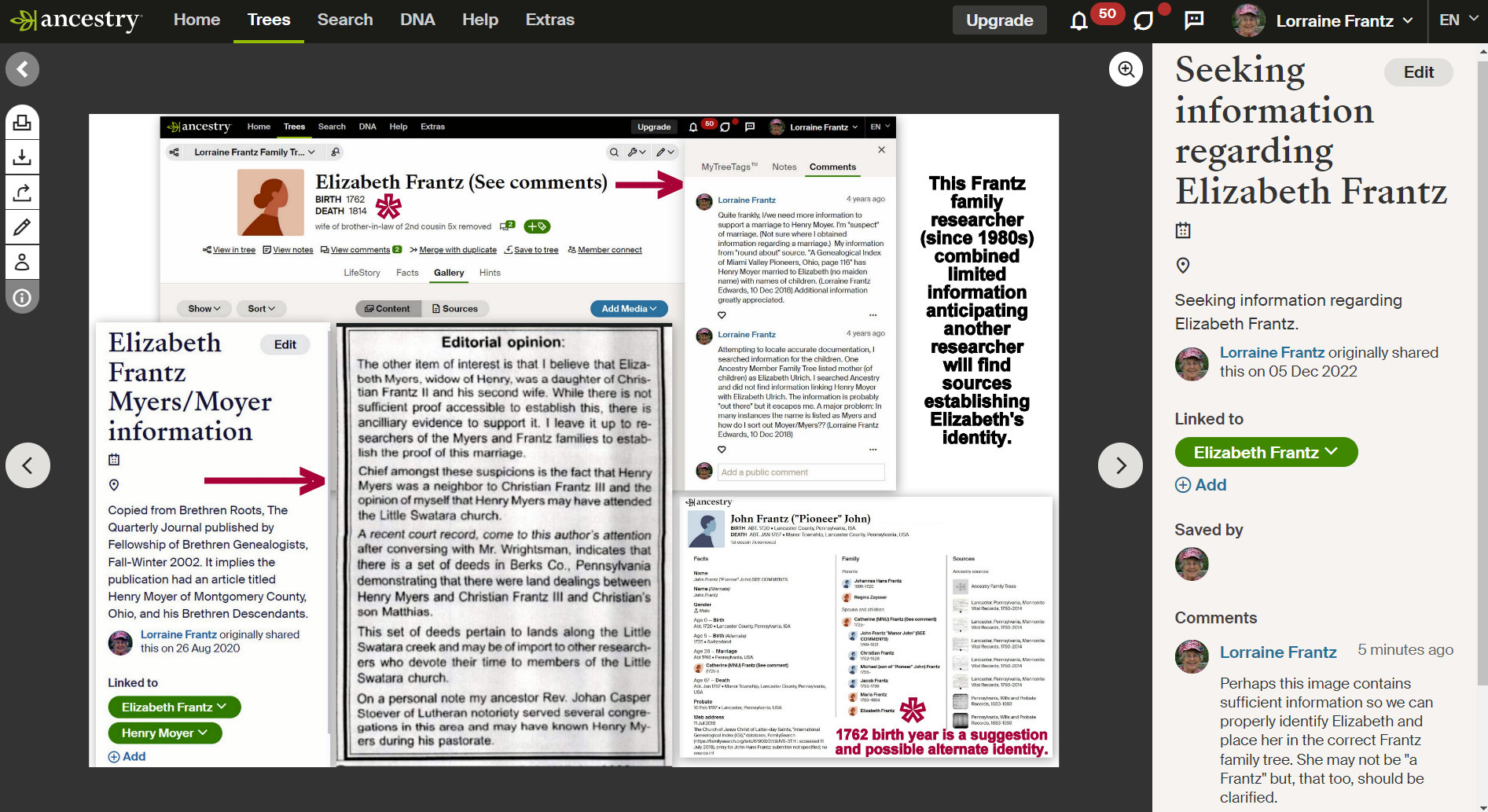Click the back arrow button
This screenshot has height=812, width=1488.
(x=23, y=69)
